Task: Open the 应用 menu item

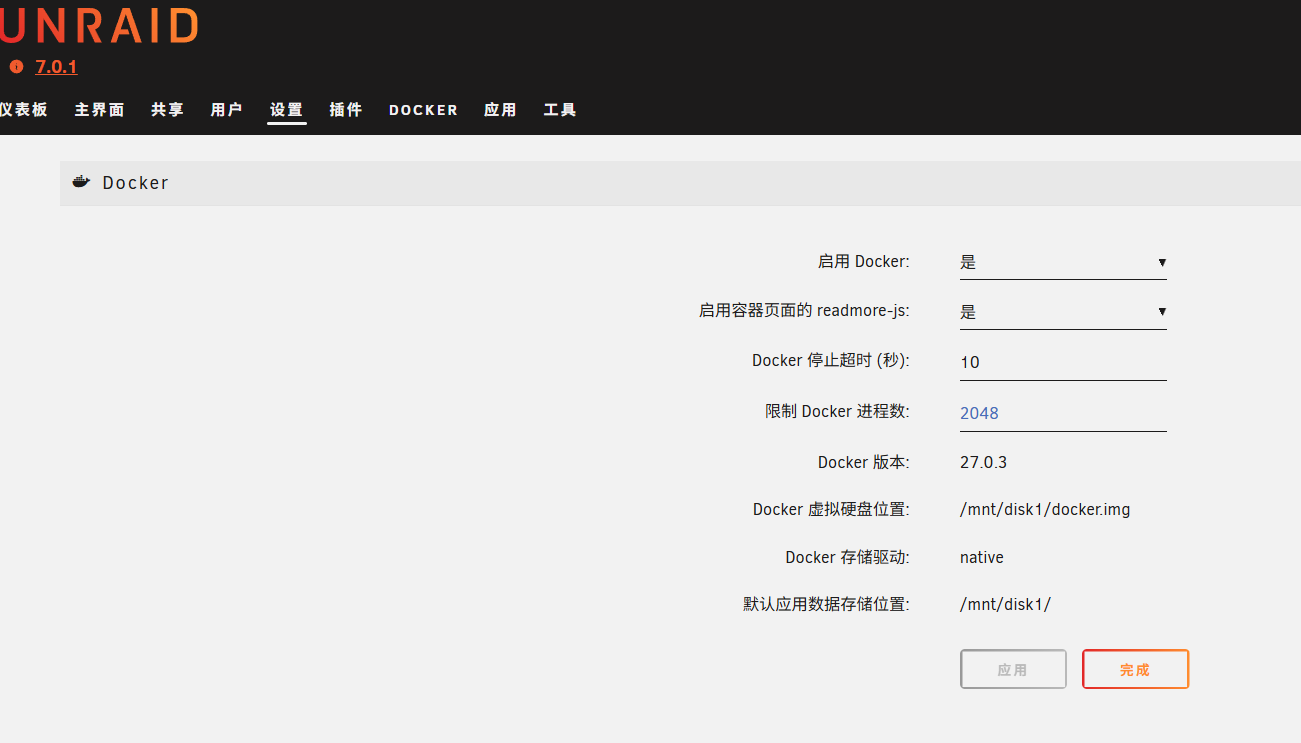Action: pyautogui.click(x=500, y=110)
